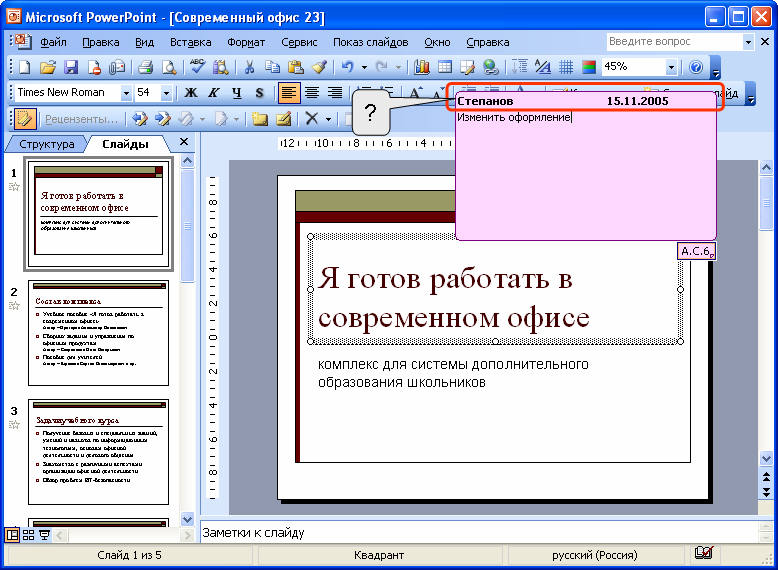Toggle Show/Hide Markup
778x570 pixels.
click(x=23, y=119)
